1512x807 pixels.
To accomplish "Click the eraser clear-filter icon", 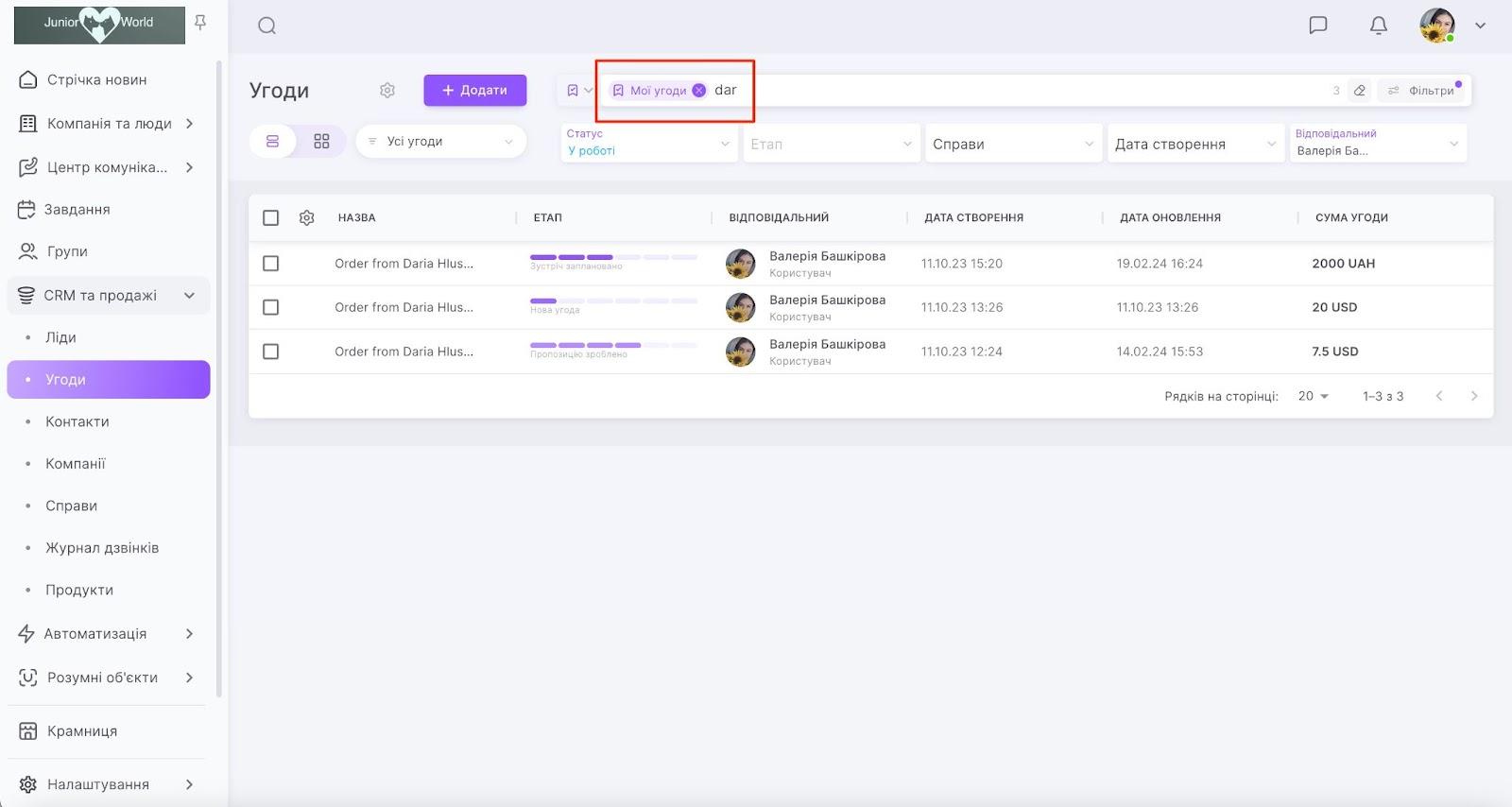I will (1359, 91).
